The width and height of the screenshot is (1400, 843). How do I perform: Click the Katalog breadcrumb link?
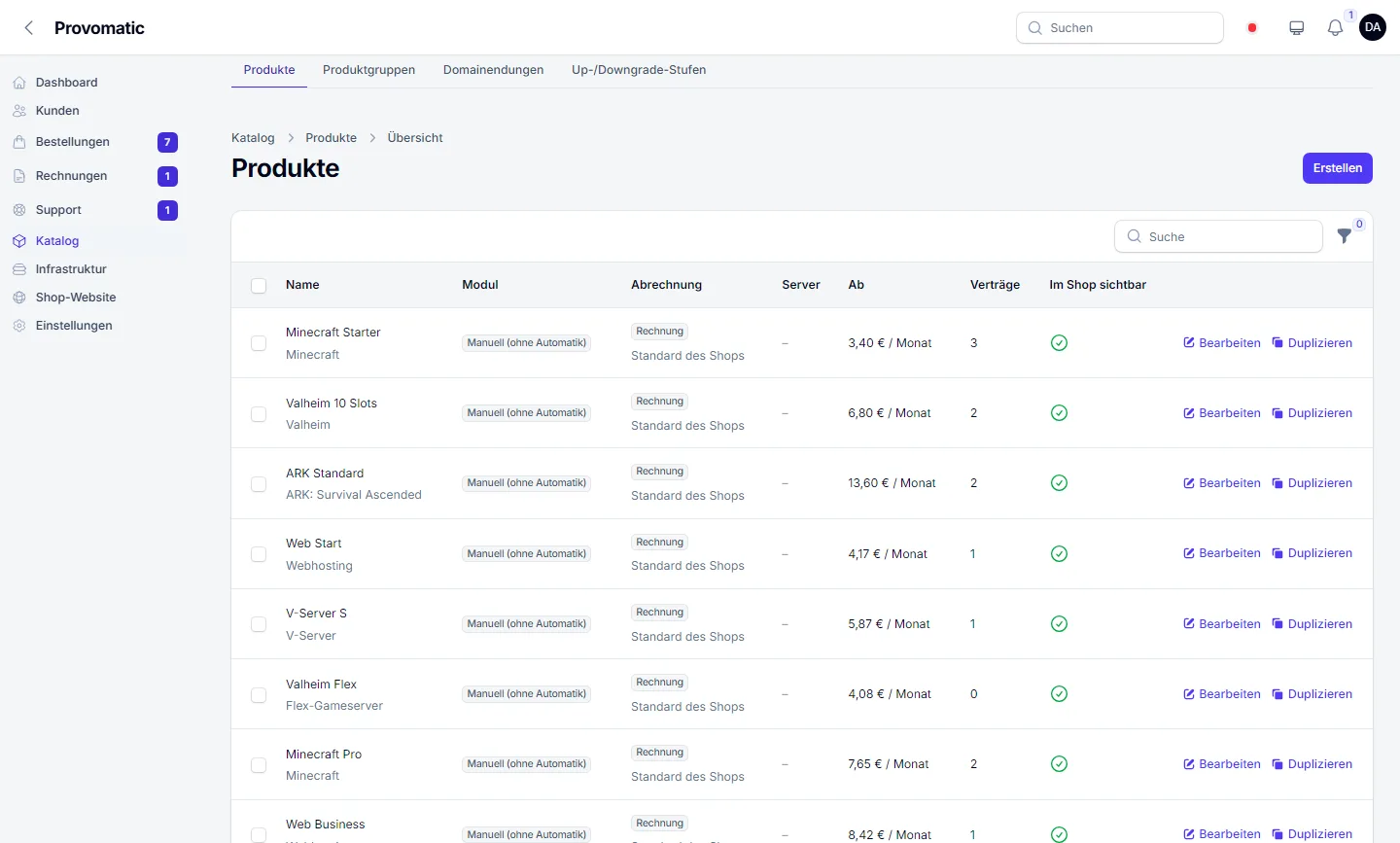point(253,138)
